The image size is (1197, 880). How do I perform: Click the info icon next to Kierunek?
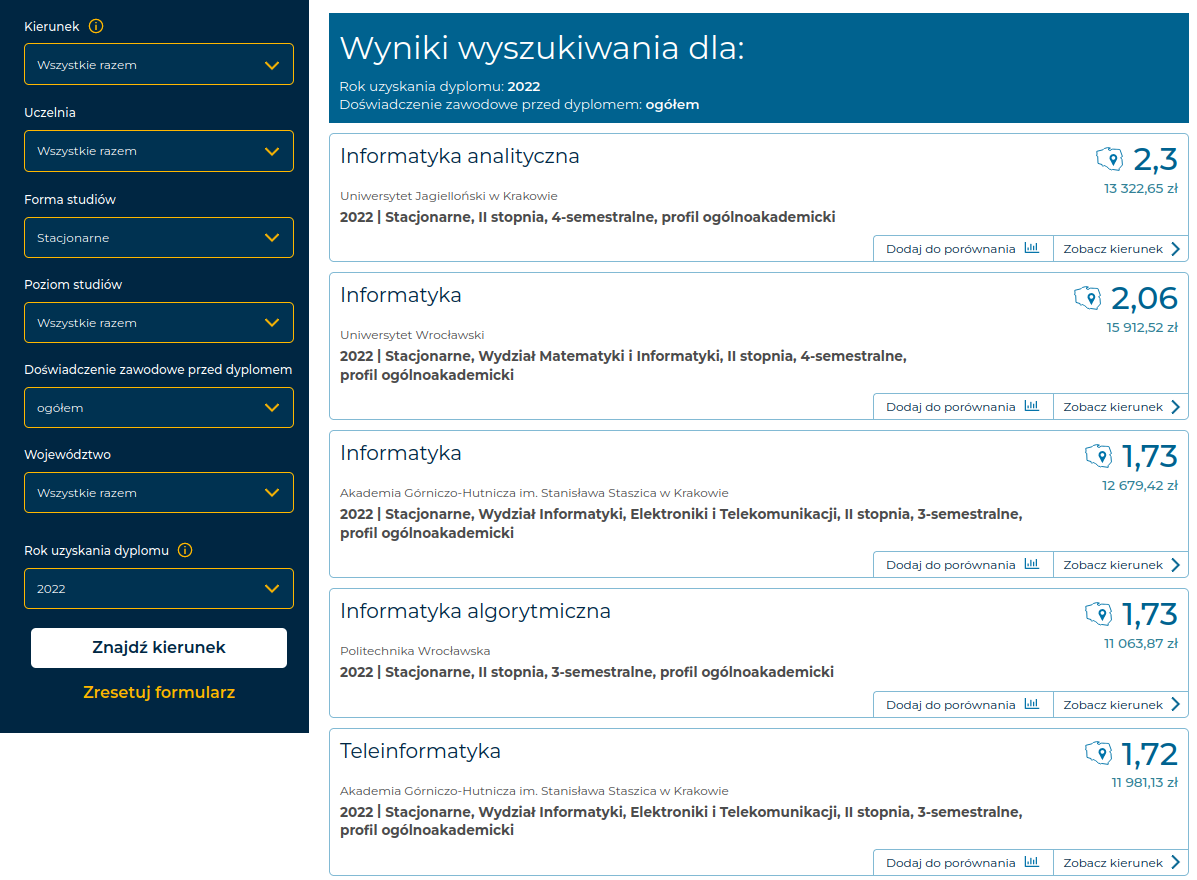coord(96,27)
